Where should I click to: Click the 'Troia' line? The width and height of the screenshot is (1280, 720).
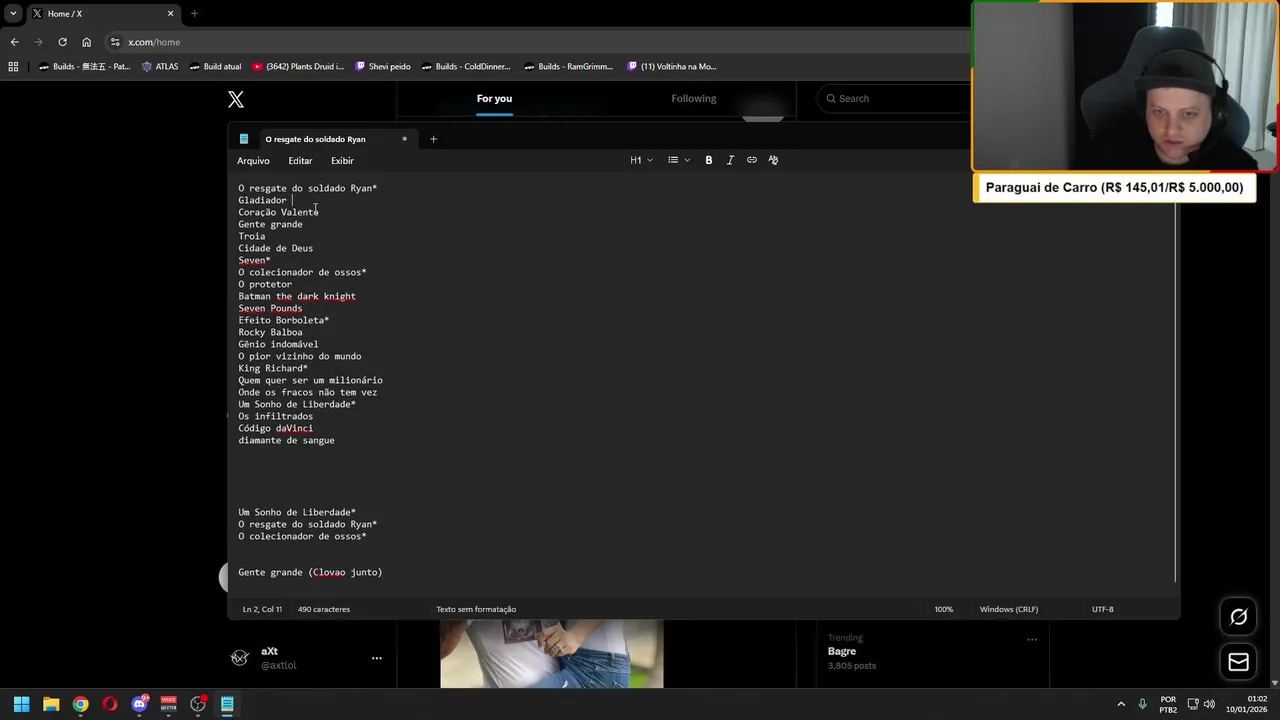tap(251, 236)
